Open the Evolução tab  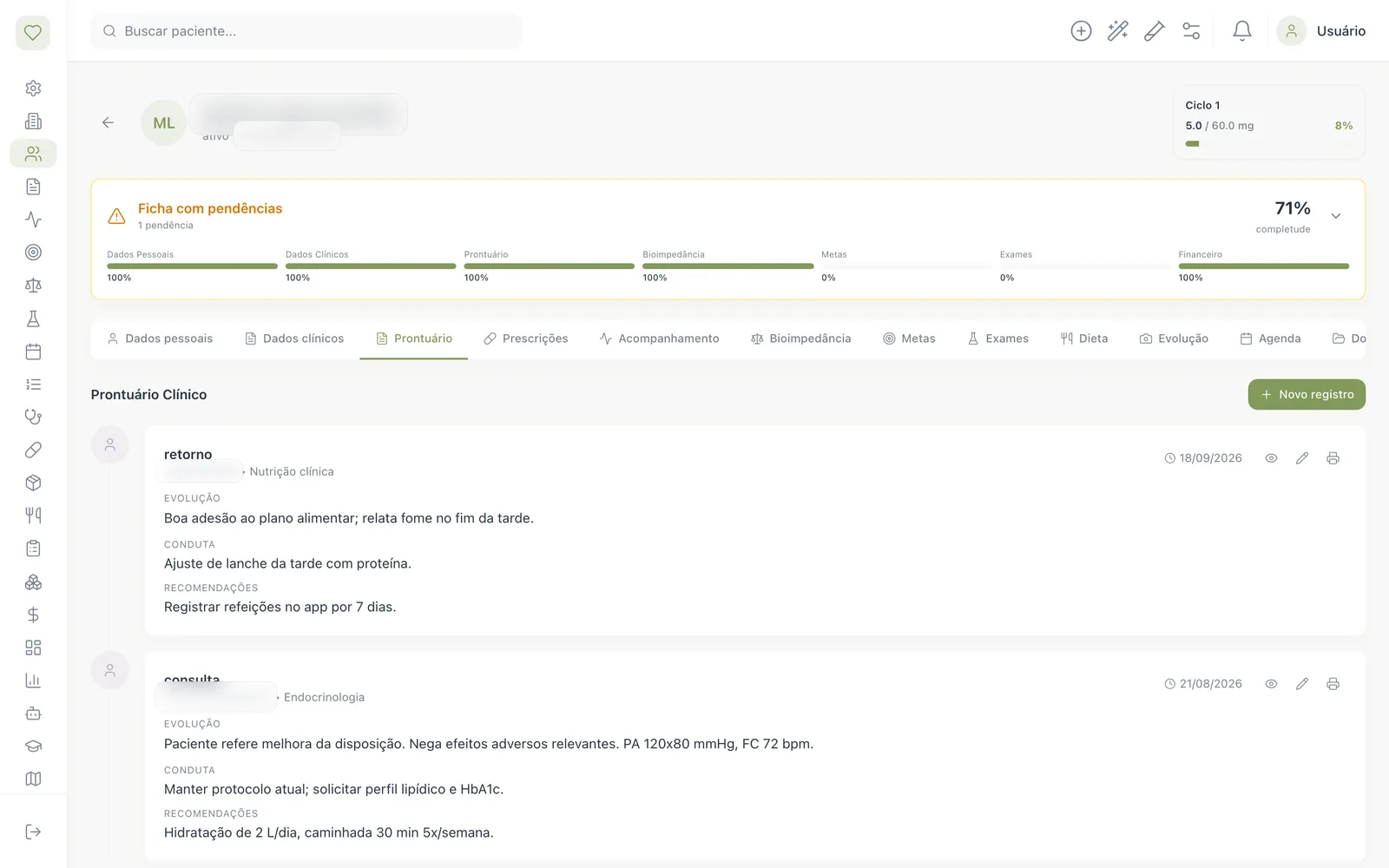[x=1174, y=339]
